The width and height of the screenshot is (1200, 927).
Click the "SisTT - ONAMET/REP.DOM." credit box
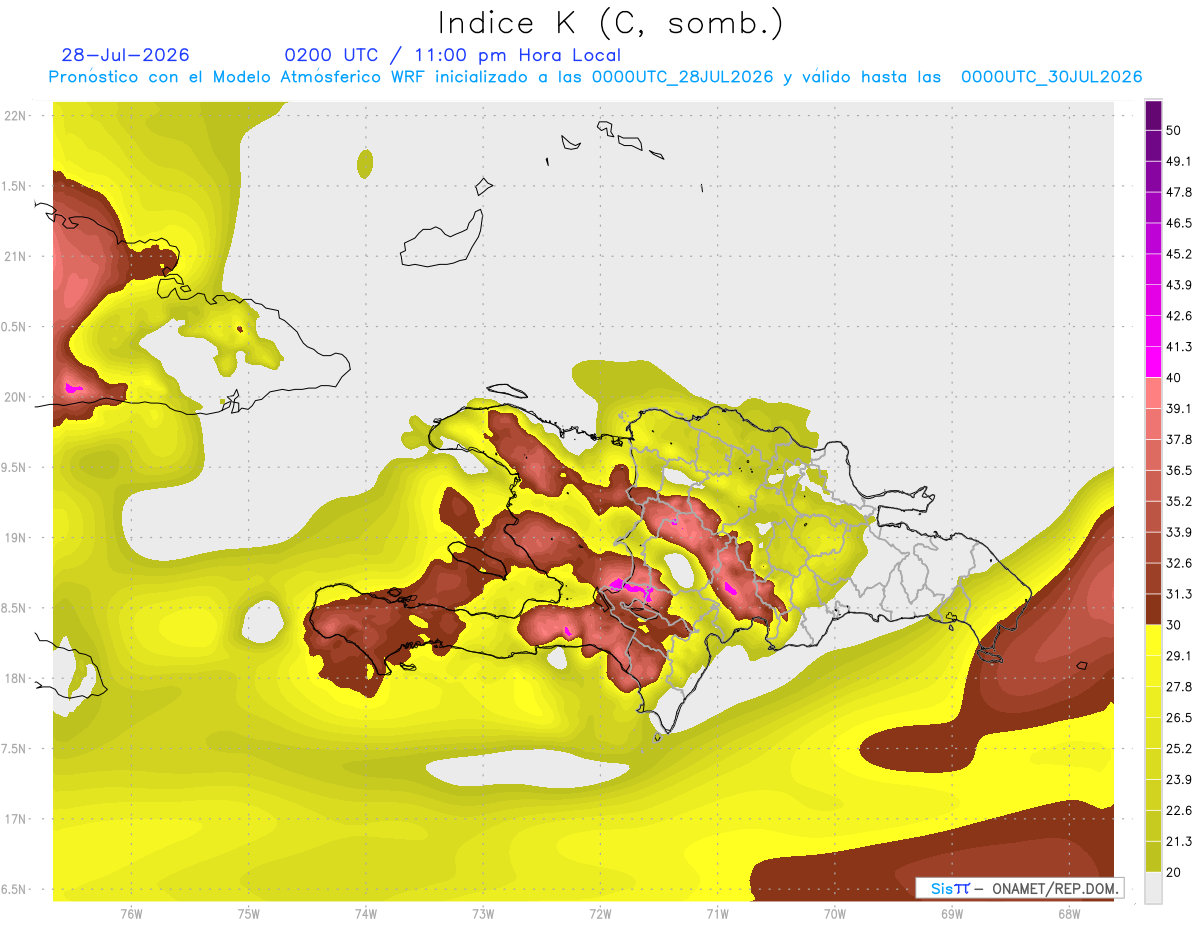(1020, 888)
